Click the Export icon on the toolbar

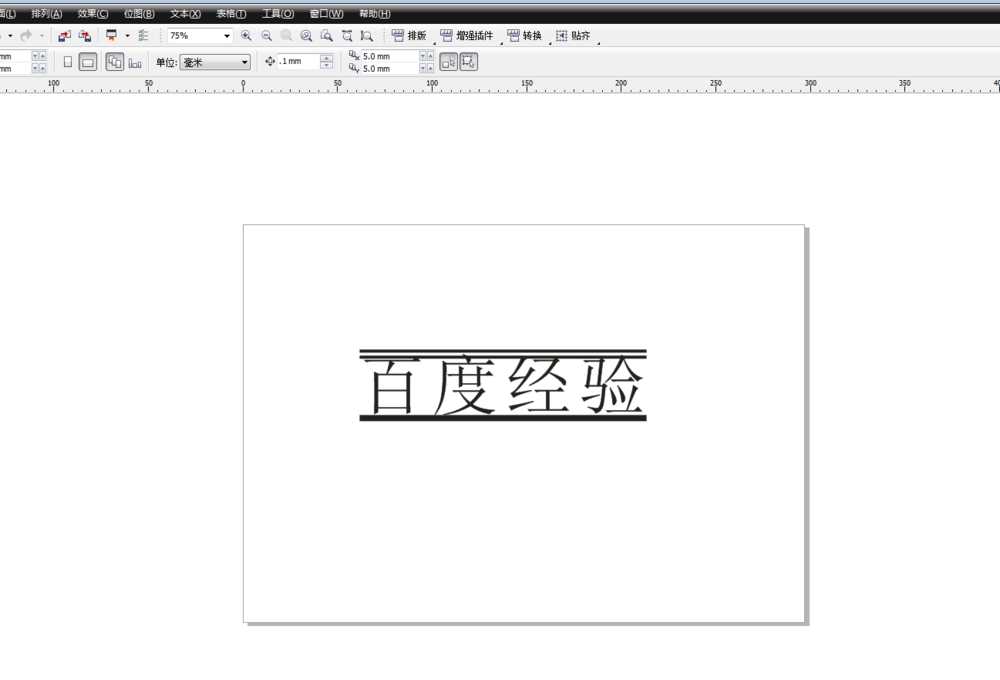point(85,35)
